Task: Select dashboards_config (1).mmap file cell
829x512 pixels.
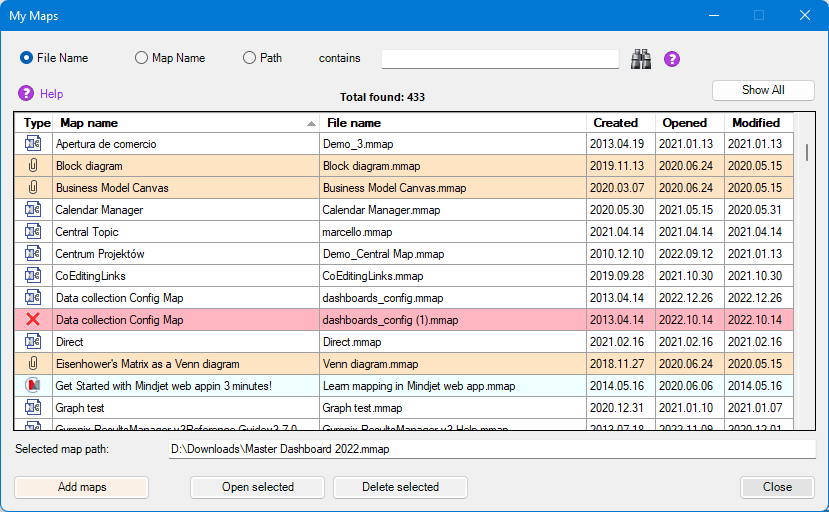Action: coord(453,319)
